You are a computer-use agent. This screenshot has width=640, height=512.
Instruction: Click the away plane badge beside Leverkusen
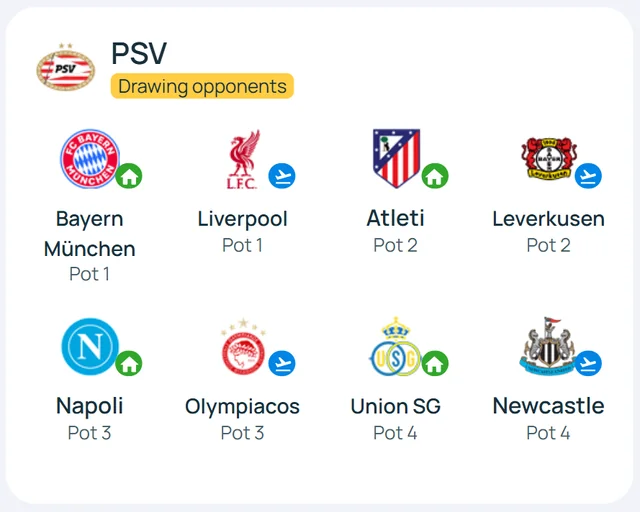point(588,176)
